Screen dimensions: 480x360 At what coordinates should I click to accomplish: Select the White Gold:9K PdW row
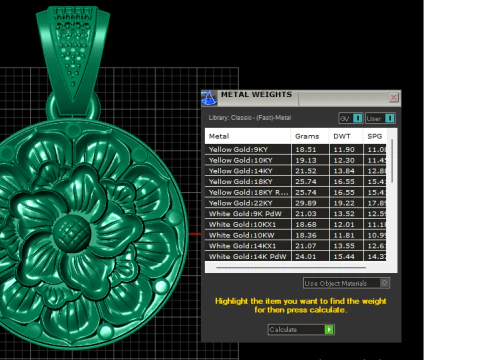(296, 214)
